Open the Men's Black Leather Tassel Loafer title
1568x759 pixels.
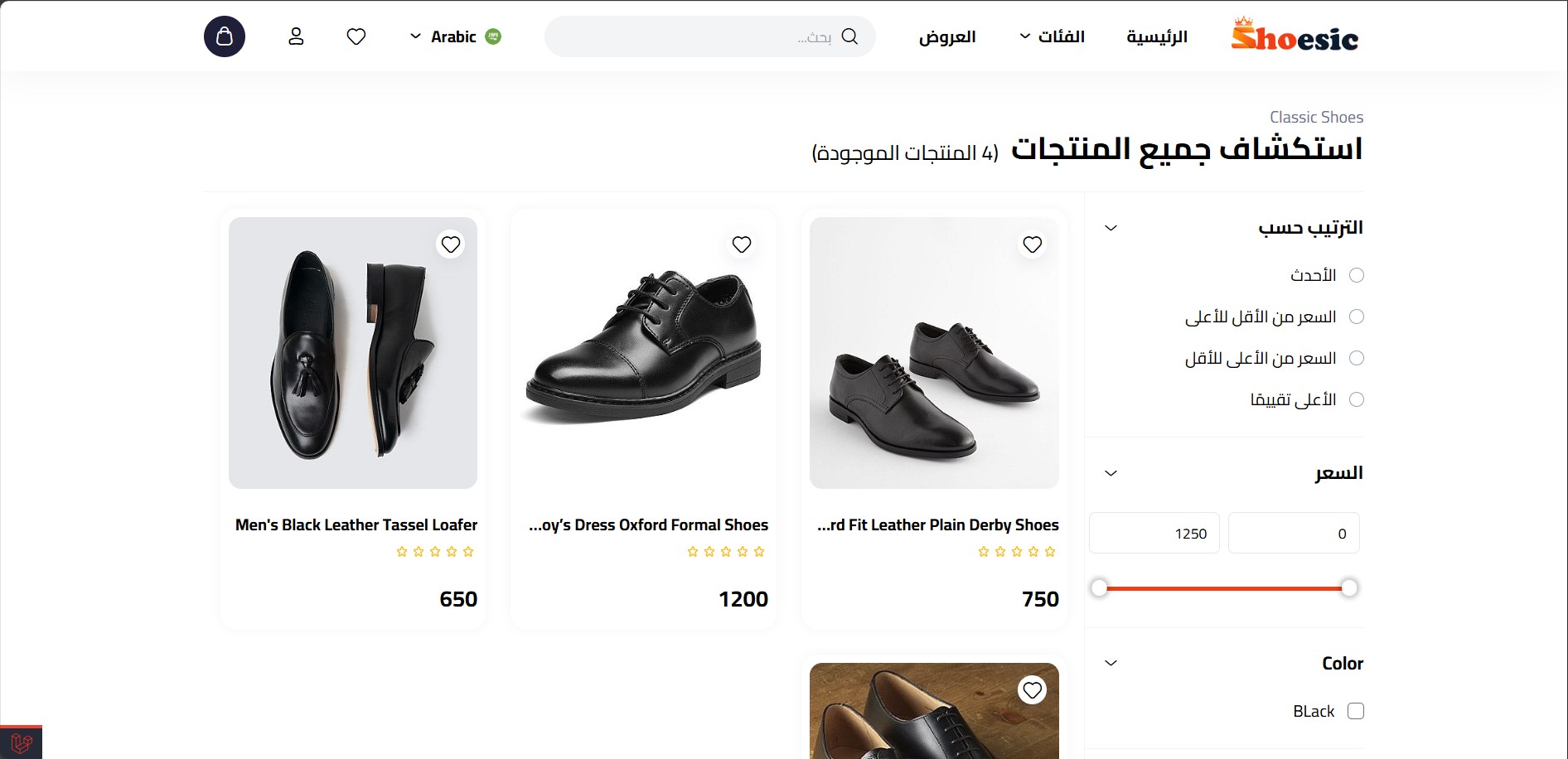356,525
